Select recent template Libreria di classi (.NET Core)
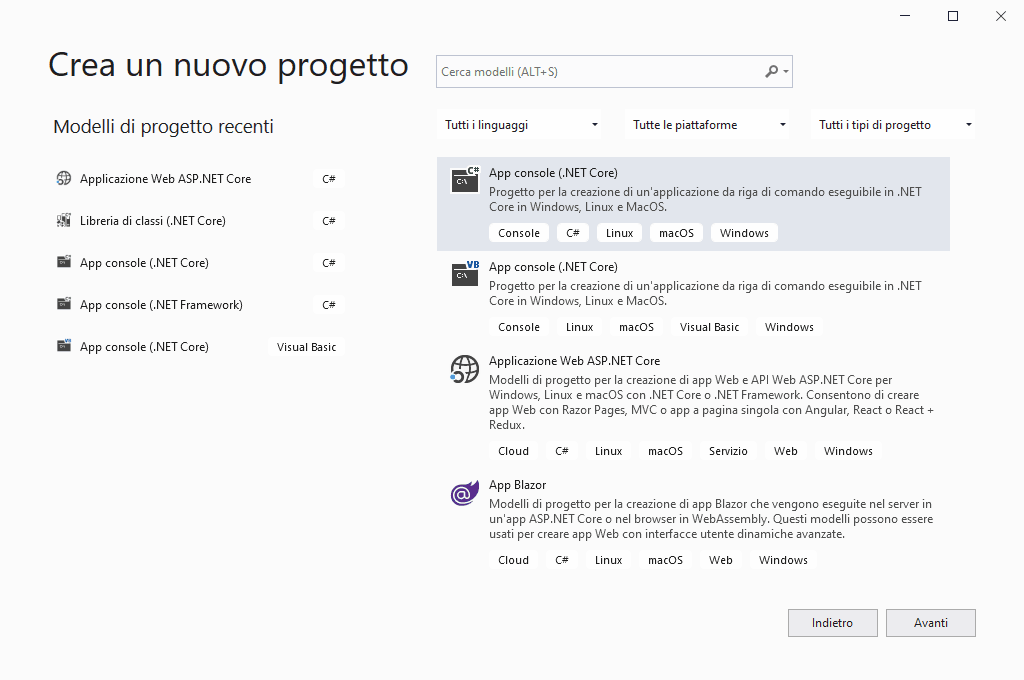This screenshot has height=680, width=1024. pyautogui.click(x=200, y=220)
